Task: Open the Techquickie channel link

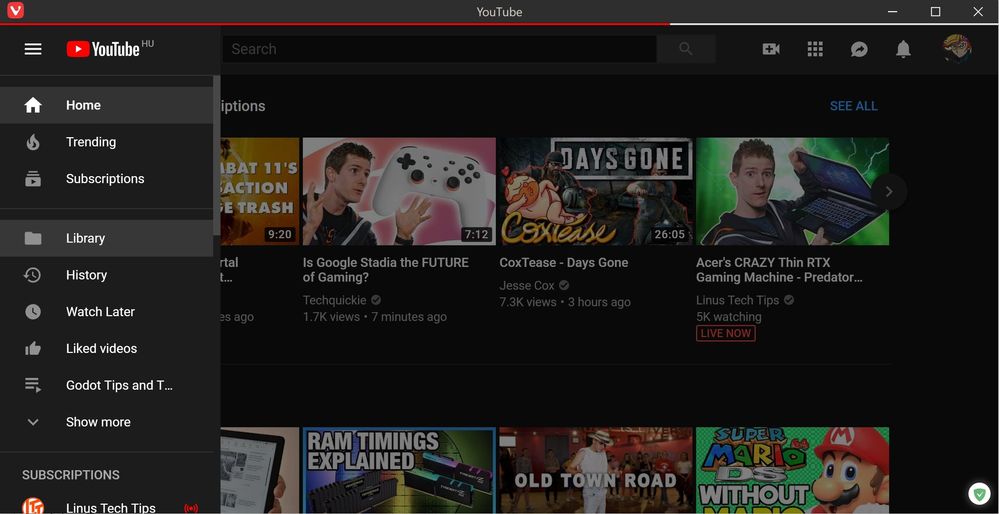Action: coord(336,300)
